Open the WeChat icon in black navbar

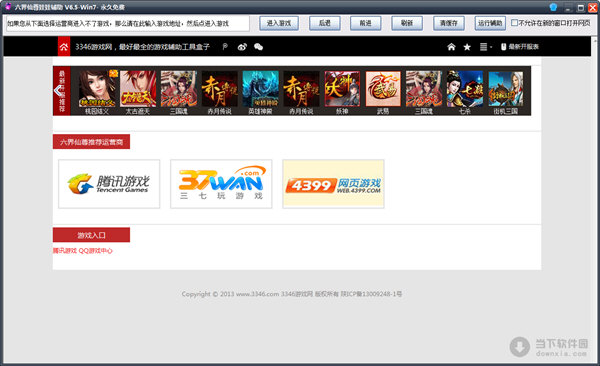pos(259,47)
